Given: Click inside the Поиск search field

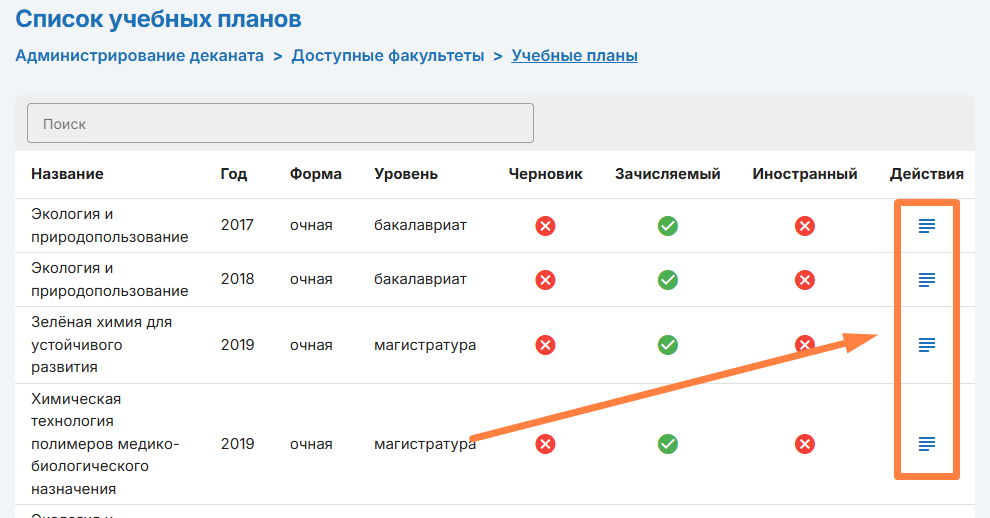Looking at the screenshot, I should pos(280,124).
